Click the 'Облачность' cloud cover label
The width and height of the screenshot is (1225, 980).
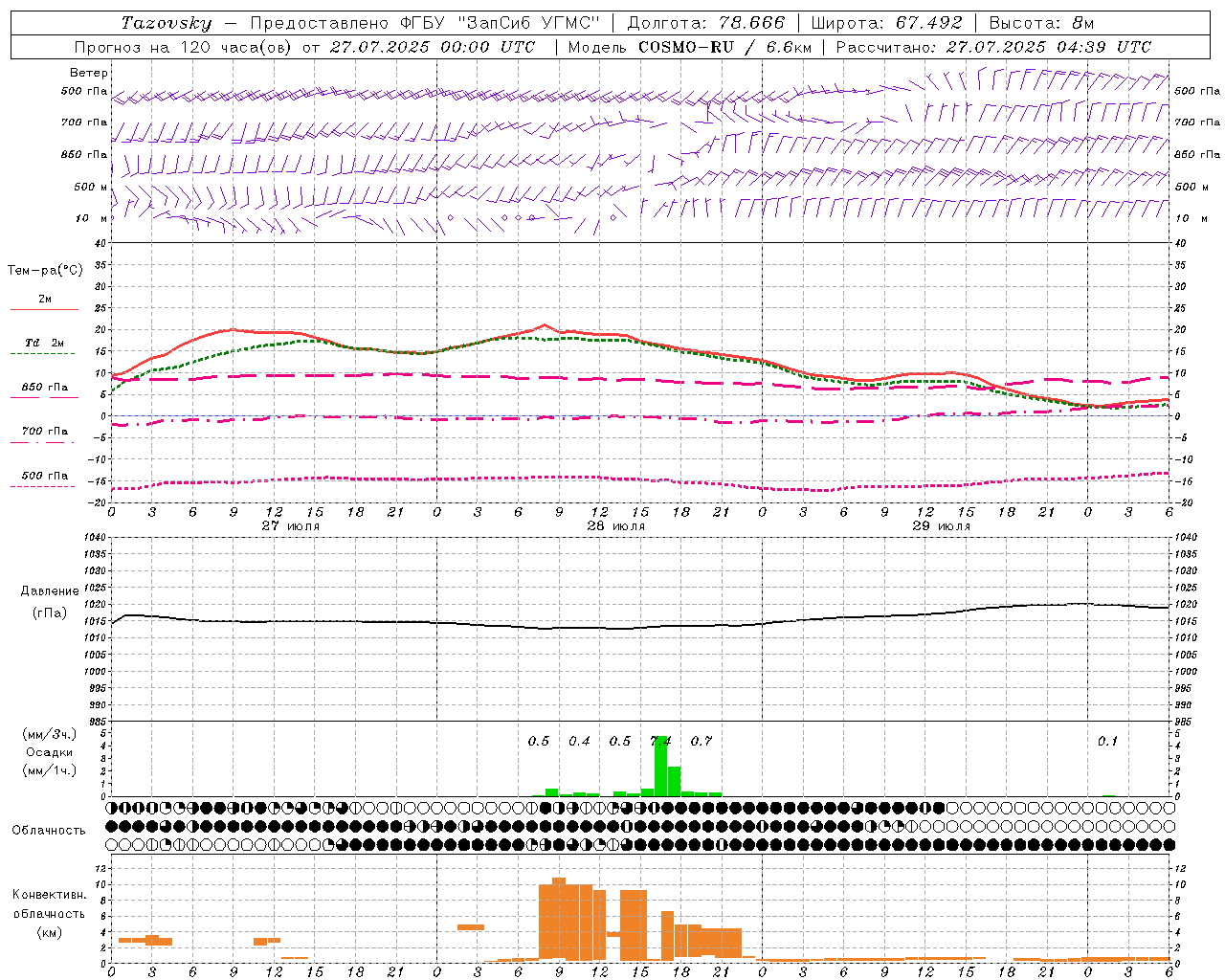click(x=49, y=831)
